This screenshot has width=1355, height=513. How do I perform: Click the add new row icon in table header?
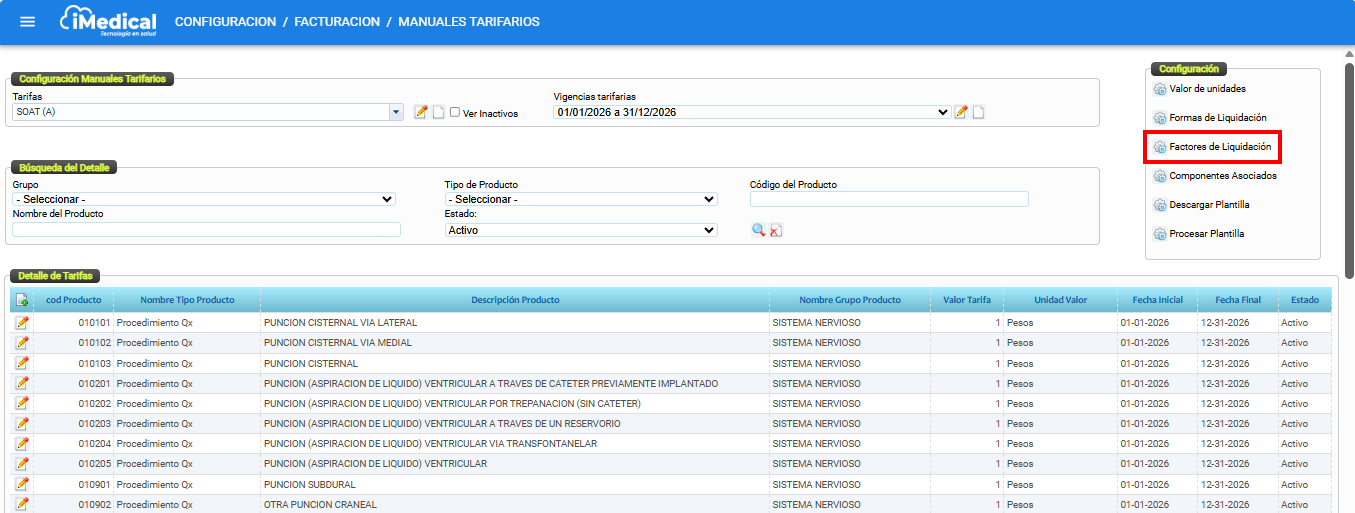(x=22, y=300)
